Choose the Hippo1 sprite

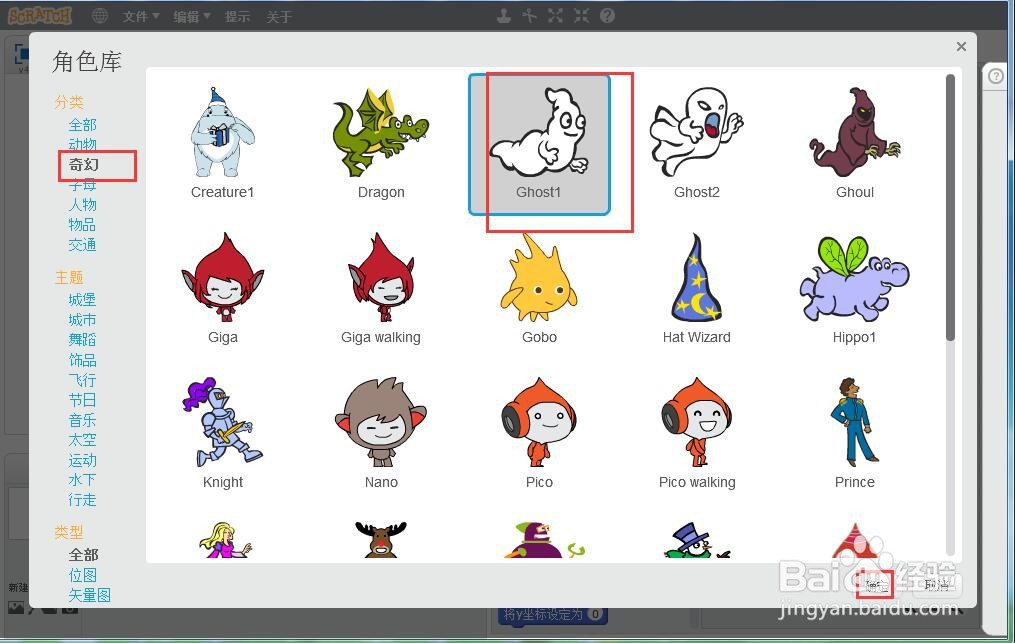(854, 288)
